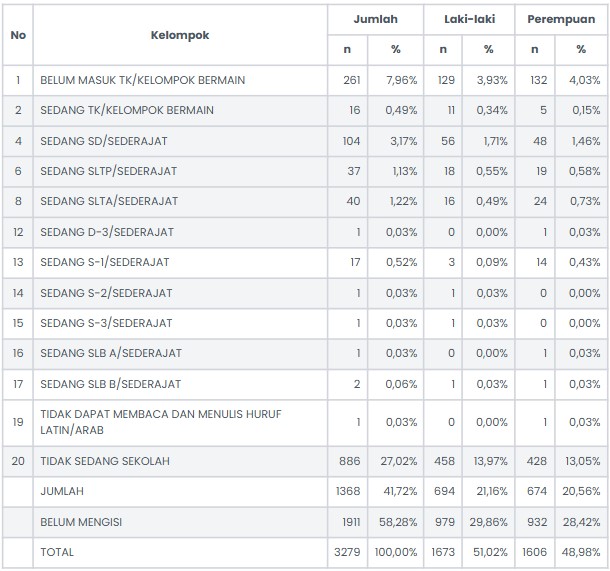Click the 27,02% value in Jumlah column
The width and height of the screenshot is (610, 571).
click(x=399, y=461)
